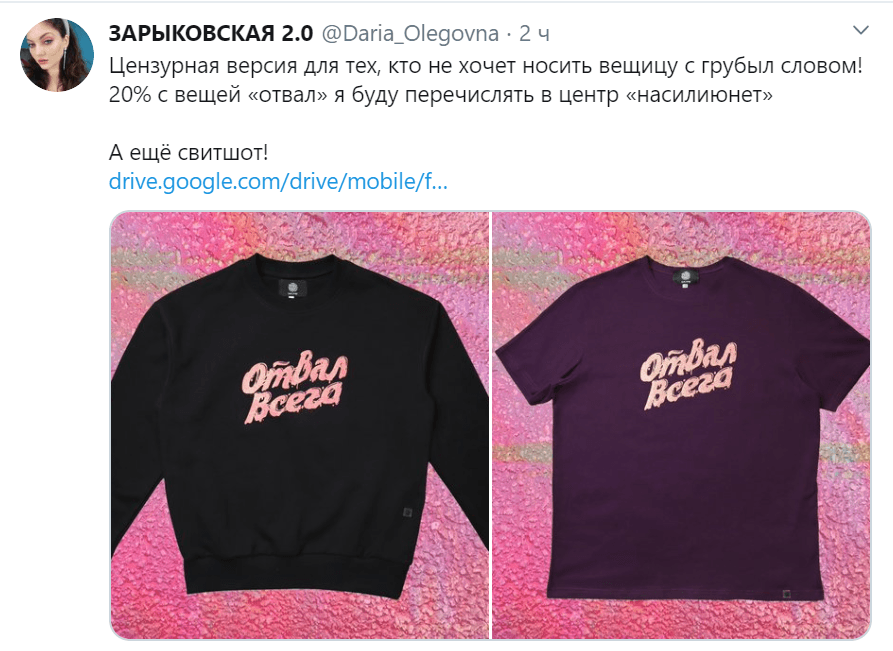Click the pink print on purple t-shirt
This screenshot has width=893, height=651.
click(687, 375)
